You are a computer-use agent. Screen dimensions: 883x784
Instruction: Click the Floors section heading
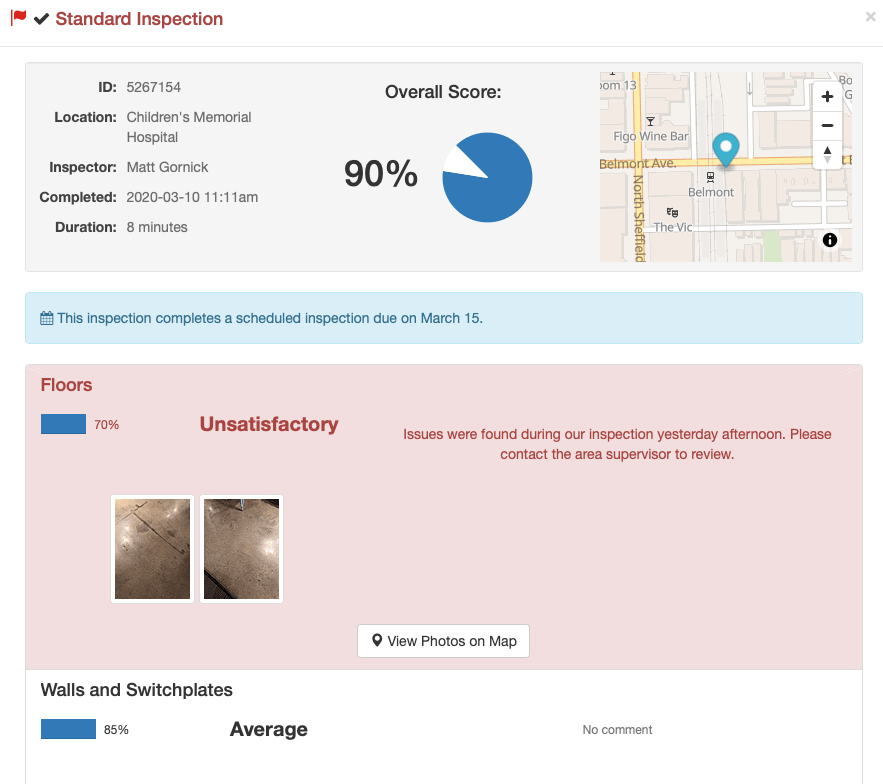[66, 385]
